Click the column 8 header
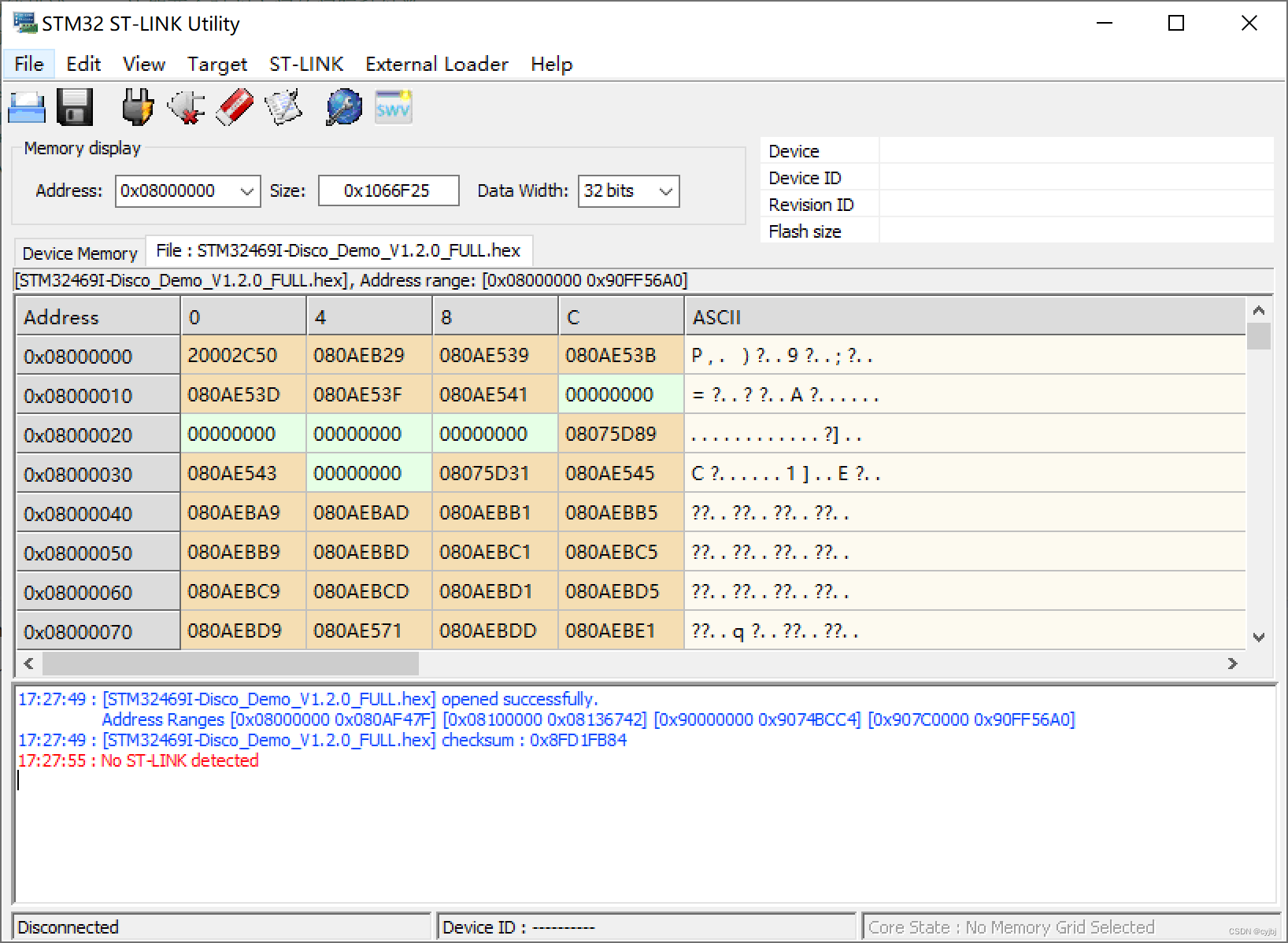The image size is (1288, 943). (x=495, y=316)
